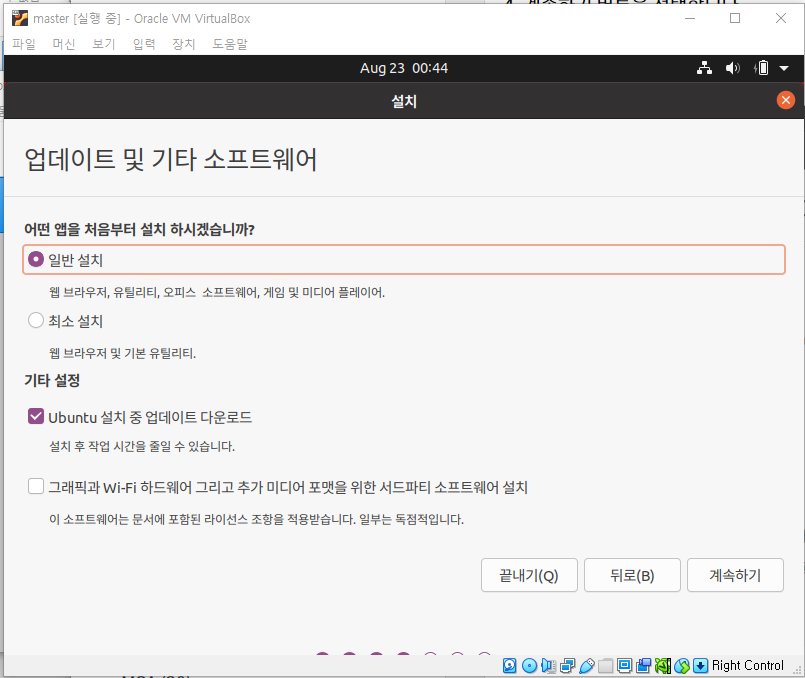Click the 웹 브라우저 및 기본 유틸리티 description
This screenshot has width=805, height=678.
pyautogui.click(x=123, y=353)
